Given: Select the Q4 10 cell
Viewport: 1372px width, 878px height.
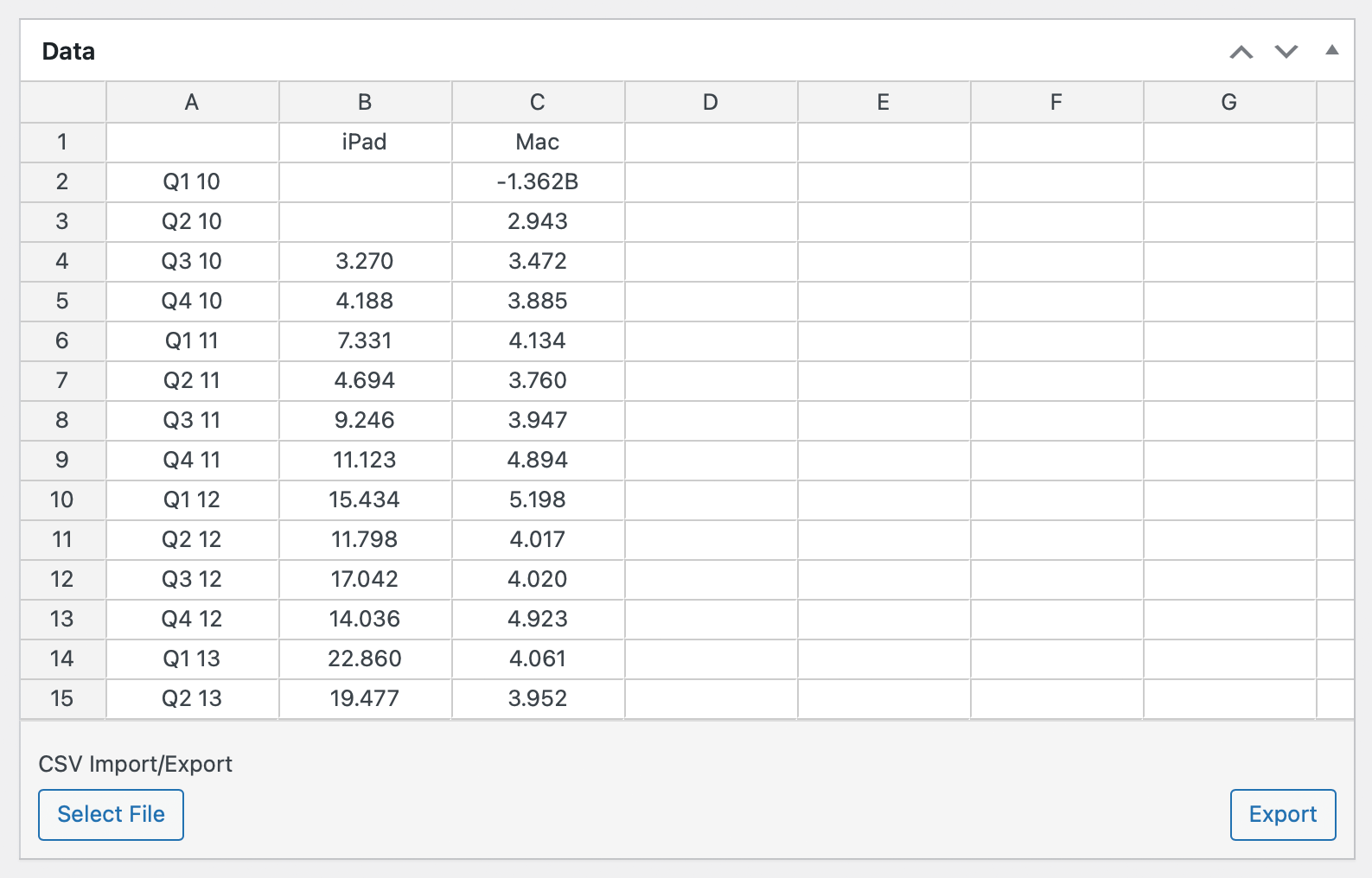Looking at the screenshot, I should [x=192, y=301].
